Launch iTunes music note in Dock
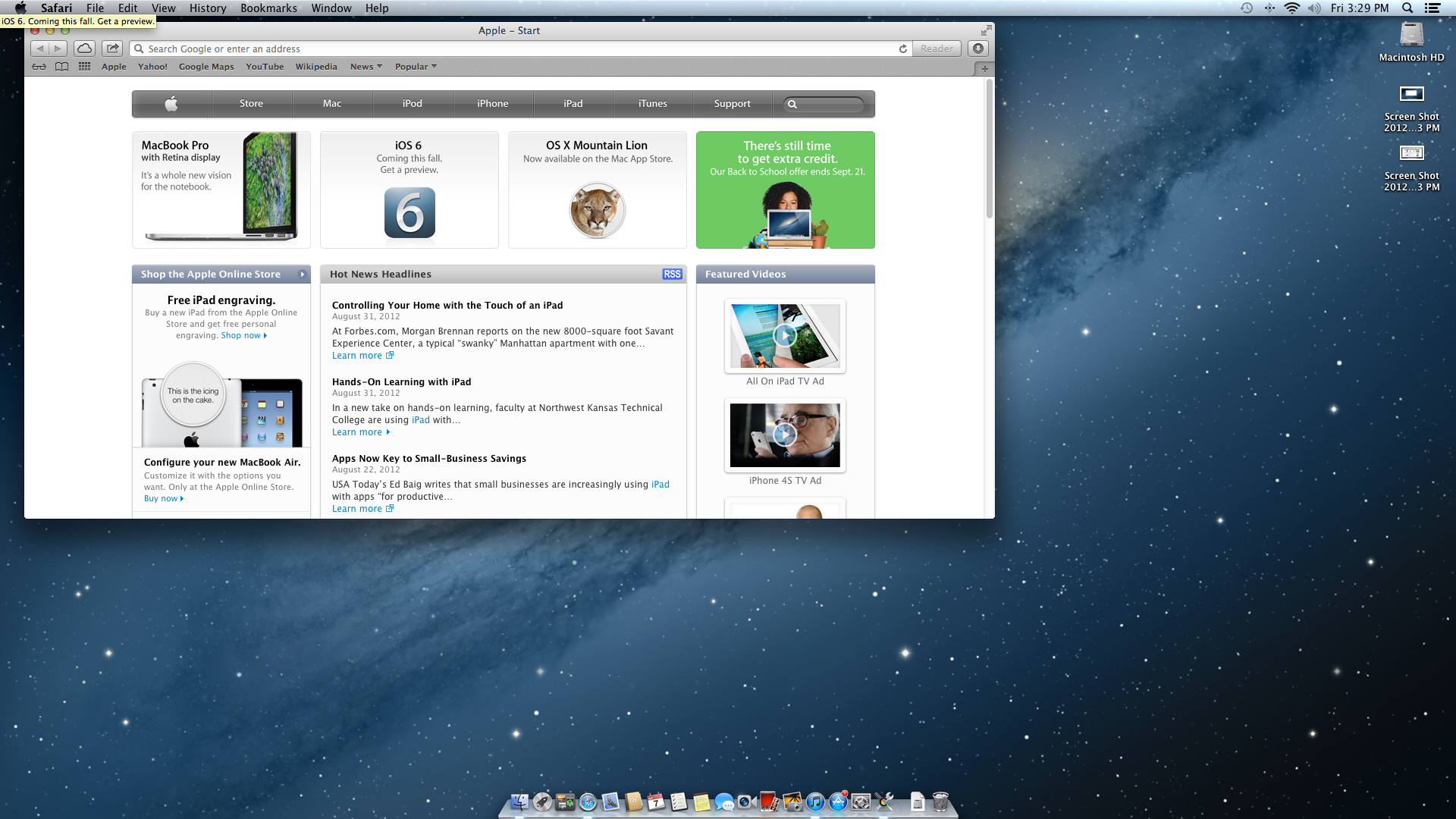This screenshot has height=819, width=1456. click(815, 802)
